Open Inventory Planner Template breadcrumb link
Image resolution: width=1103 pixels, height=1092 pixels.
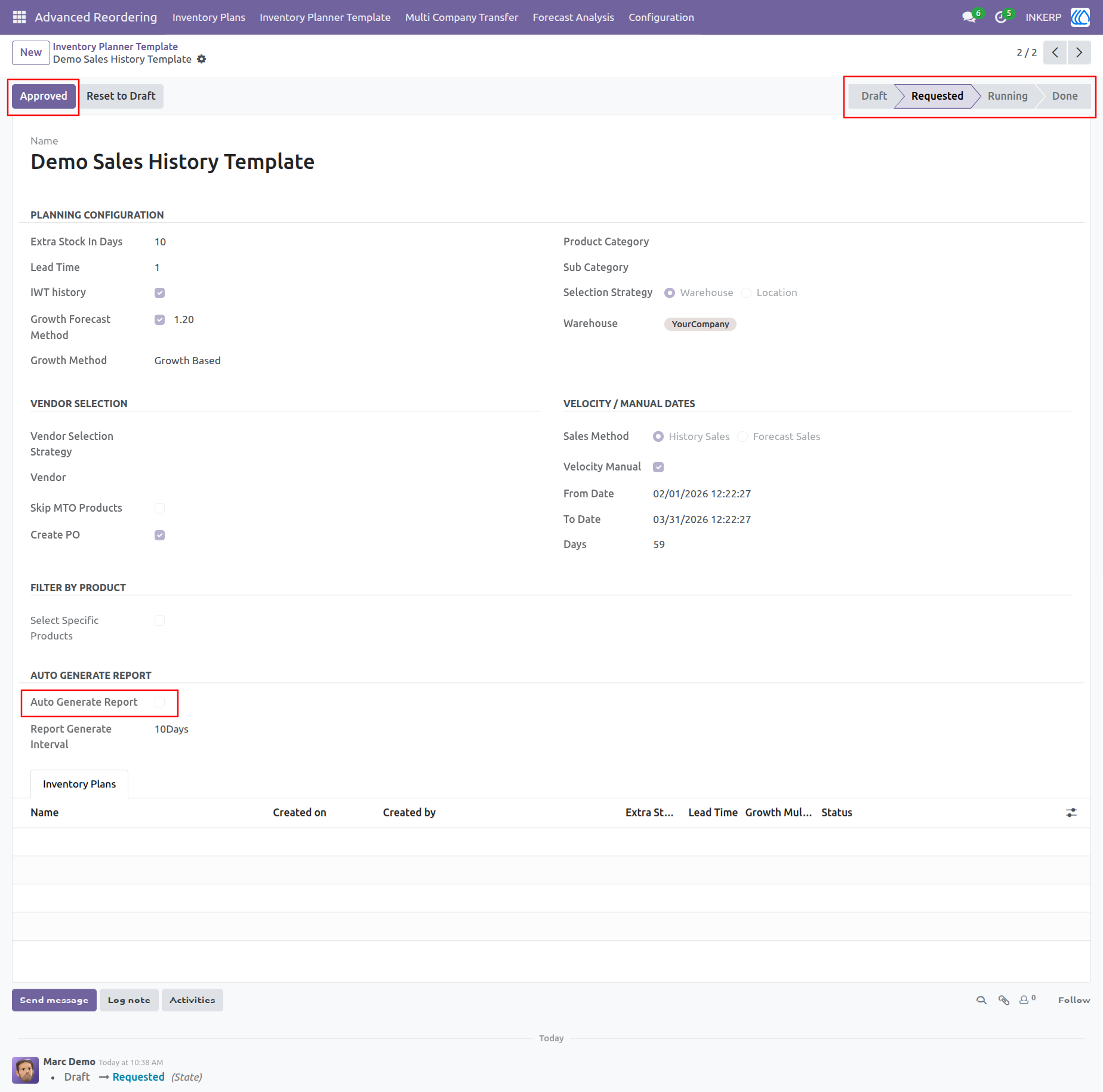pos(115,47)
